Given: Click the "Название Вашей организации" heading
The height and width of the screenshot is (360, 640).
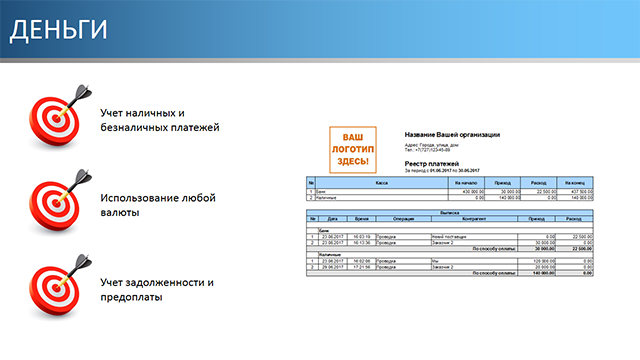Looking at the screenshot, I should pyautogui.click(x=452, y=135).
